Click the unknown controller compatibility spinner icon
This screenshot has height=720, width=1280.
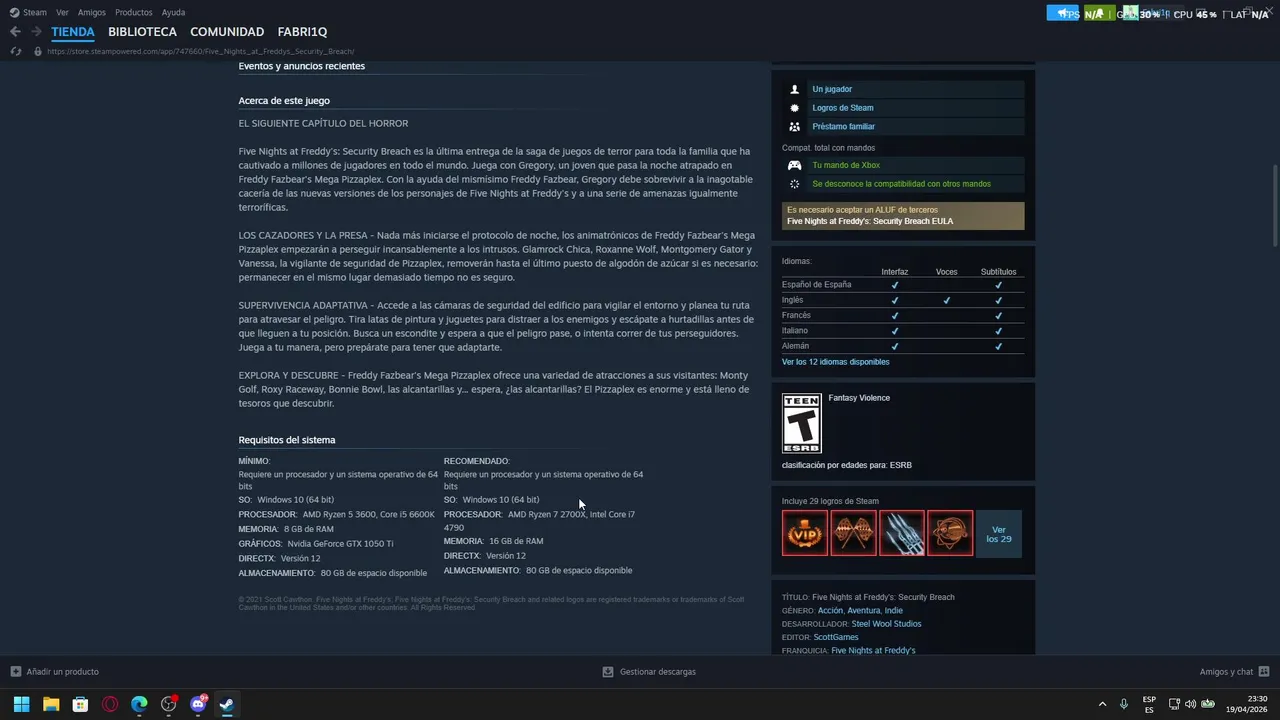click(x=794, y=184)
